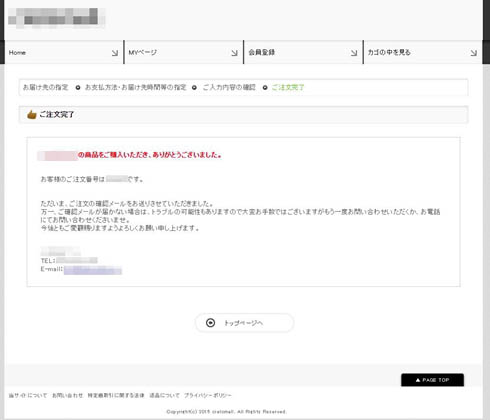
Task: Go to the 会員登録 navigation tab
Action: point(303,52)
